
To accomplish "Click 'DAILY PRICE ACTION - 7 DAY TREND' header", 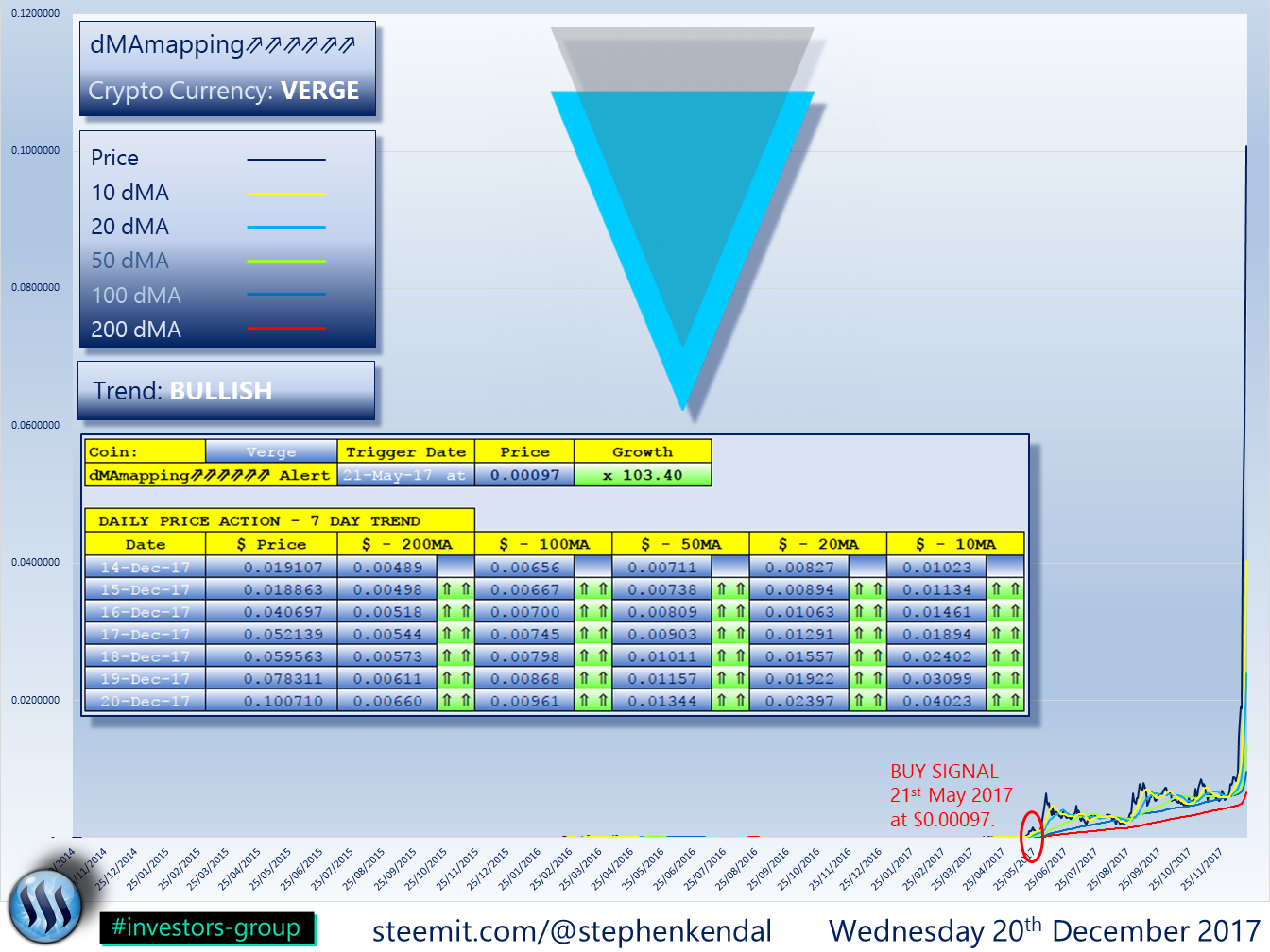I will coord(280,520).
